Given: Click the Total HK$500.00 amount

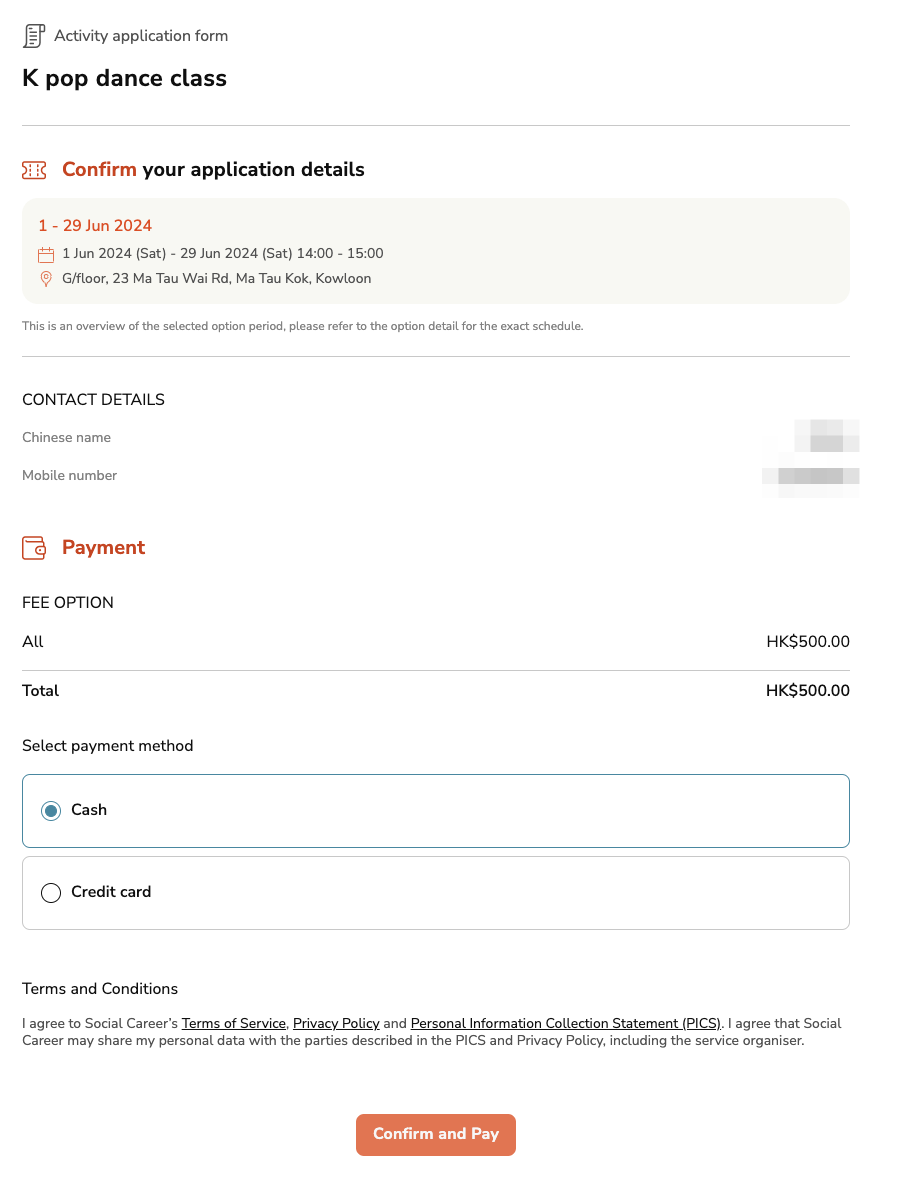Looking at the screenshot, I should (808, 691).
